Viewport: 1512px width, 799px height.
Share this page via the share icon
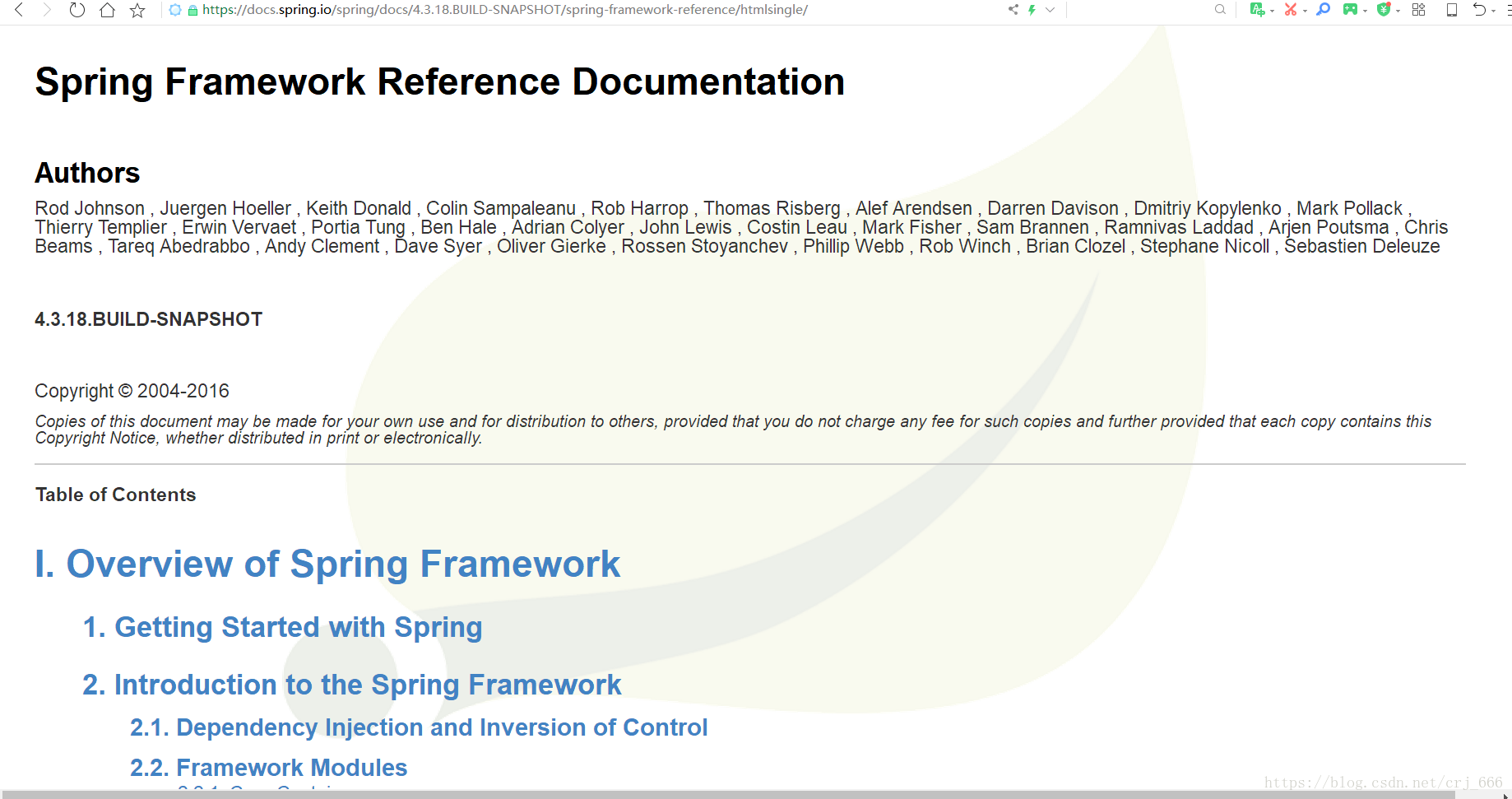click(x=1013, y=10)
